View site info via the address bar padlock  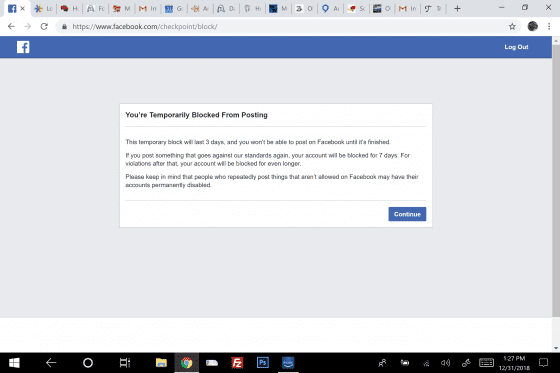coord(64,26)
